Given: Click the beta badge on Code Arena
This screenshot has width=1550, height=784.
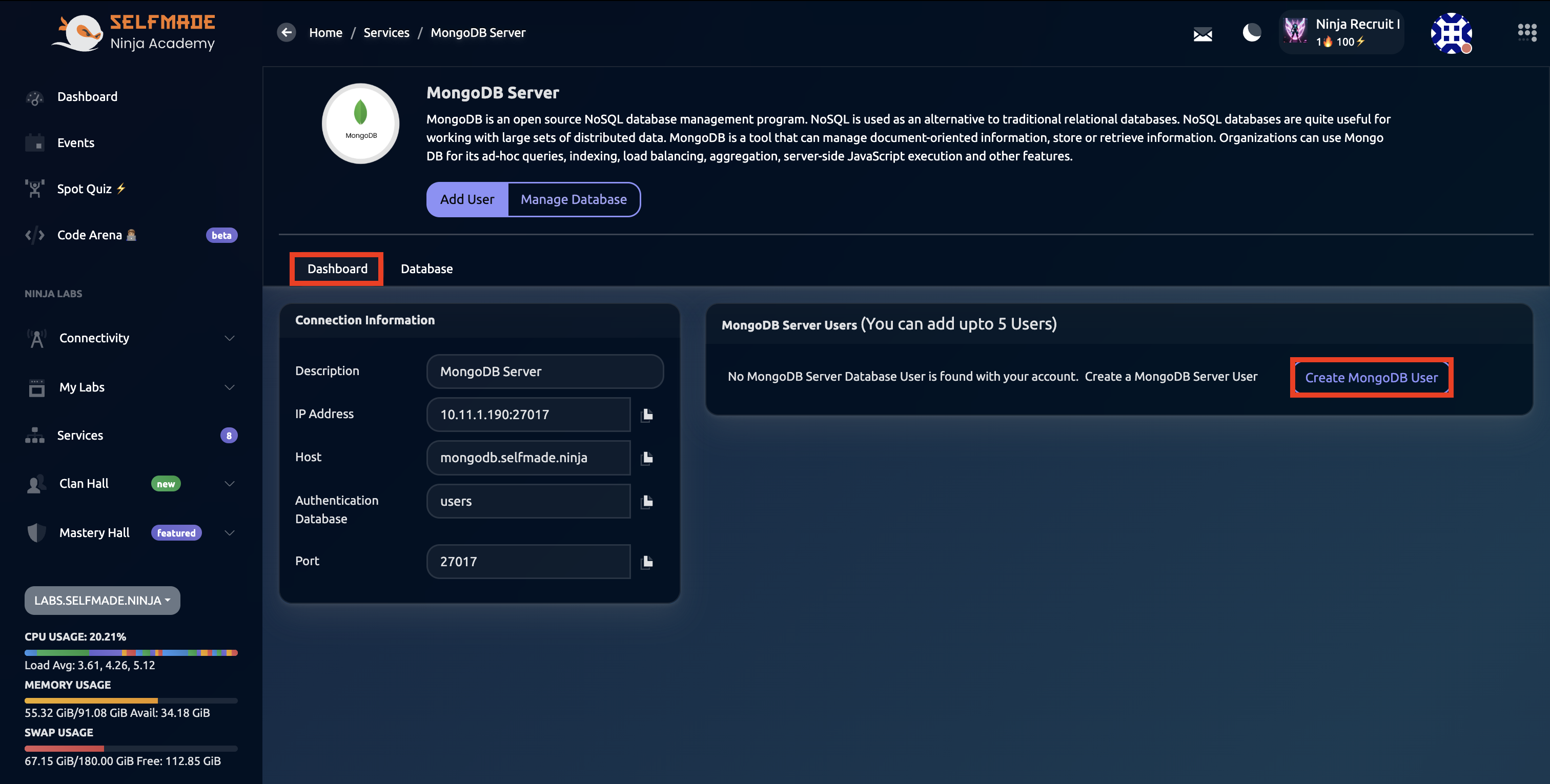Looking at the screenshot, I should tap(221, 235).
